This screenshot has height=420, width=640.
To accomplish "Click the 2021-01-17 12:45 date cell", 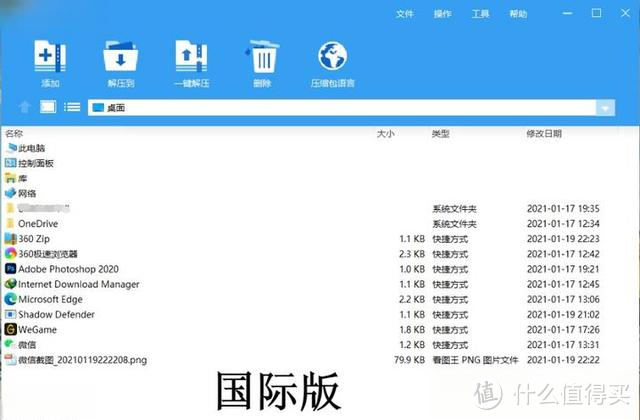I will click(563, 284).
